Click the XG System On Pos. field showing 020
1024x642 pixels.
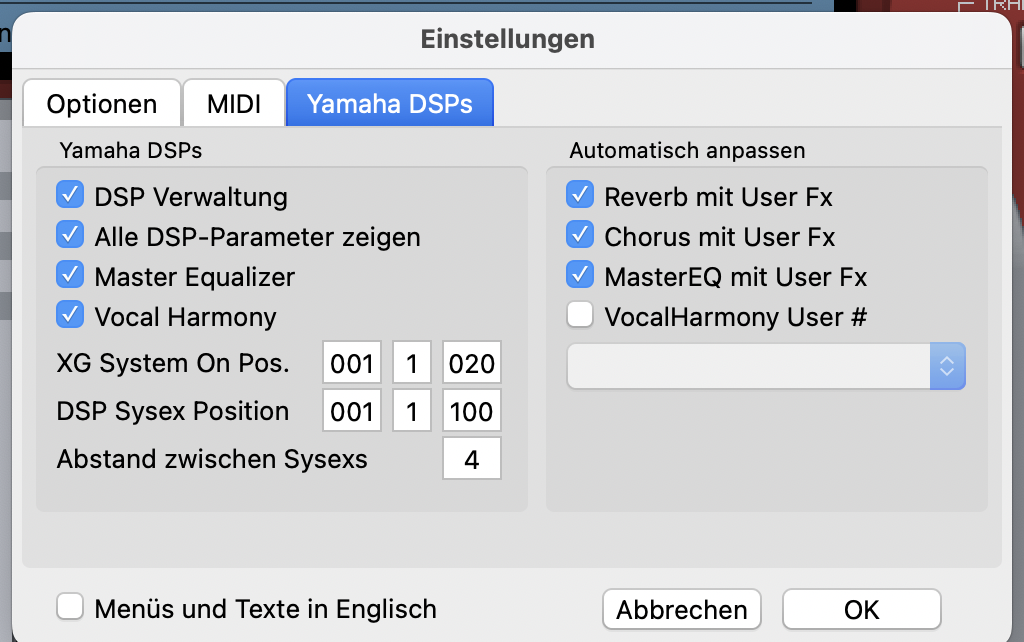click(x=471, y=364)
